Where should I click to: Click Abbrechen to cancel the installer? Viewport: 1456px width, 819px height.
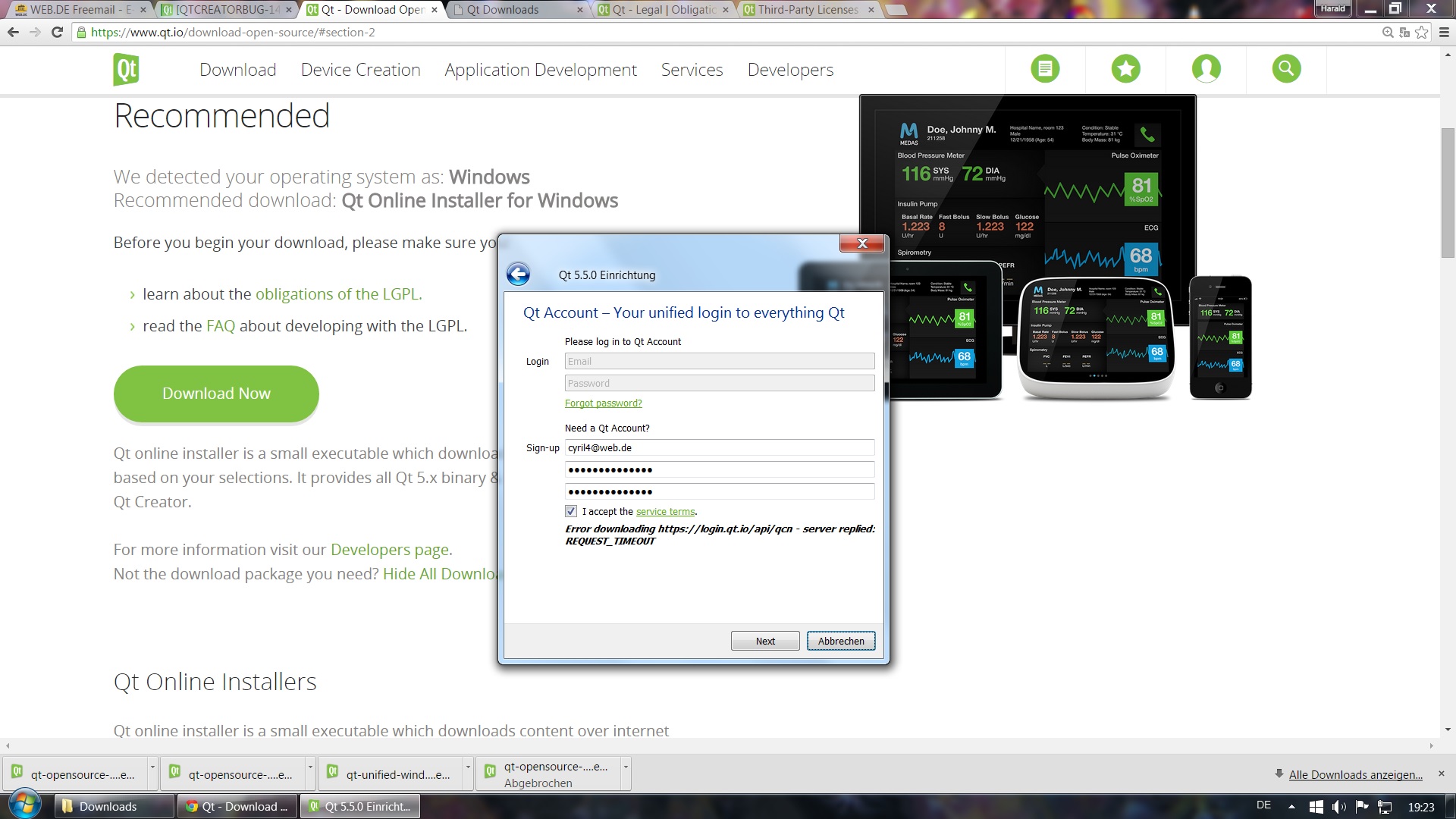841,641
